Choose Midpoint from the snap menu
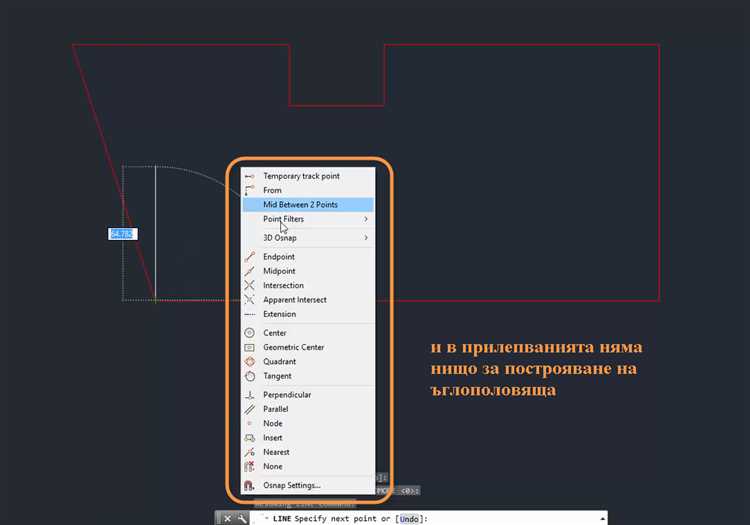The width and height of the screenshot is (750, 525). [308, 271]
